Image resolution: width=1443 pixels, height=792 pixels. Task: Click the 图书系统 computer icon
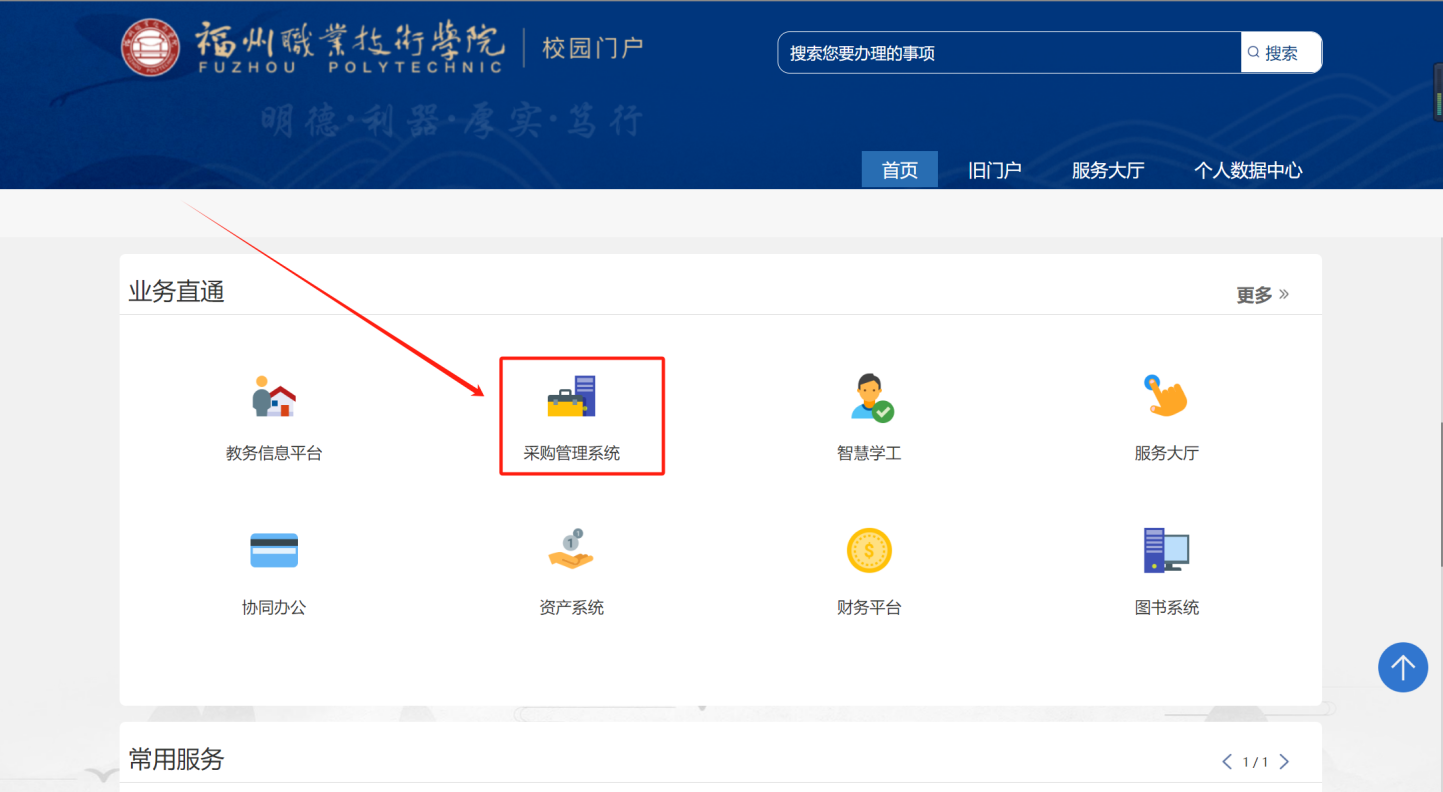coord(1166,550)
